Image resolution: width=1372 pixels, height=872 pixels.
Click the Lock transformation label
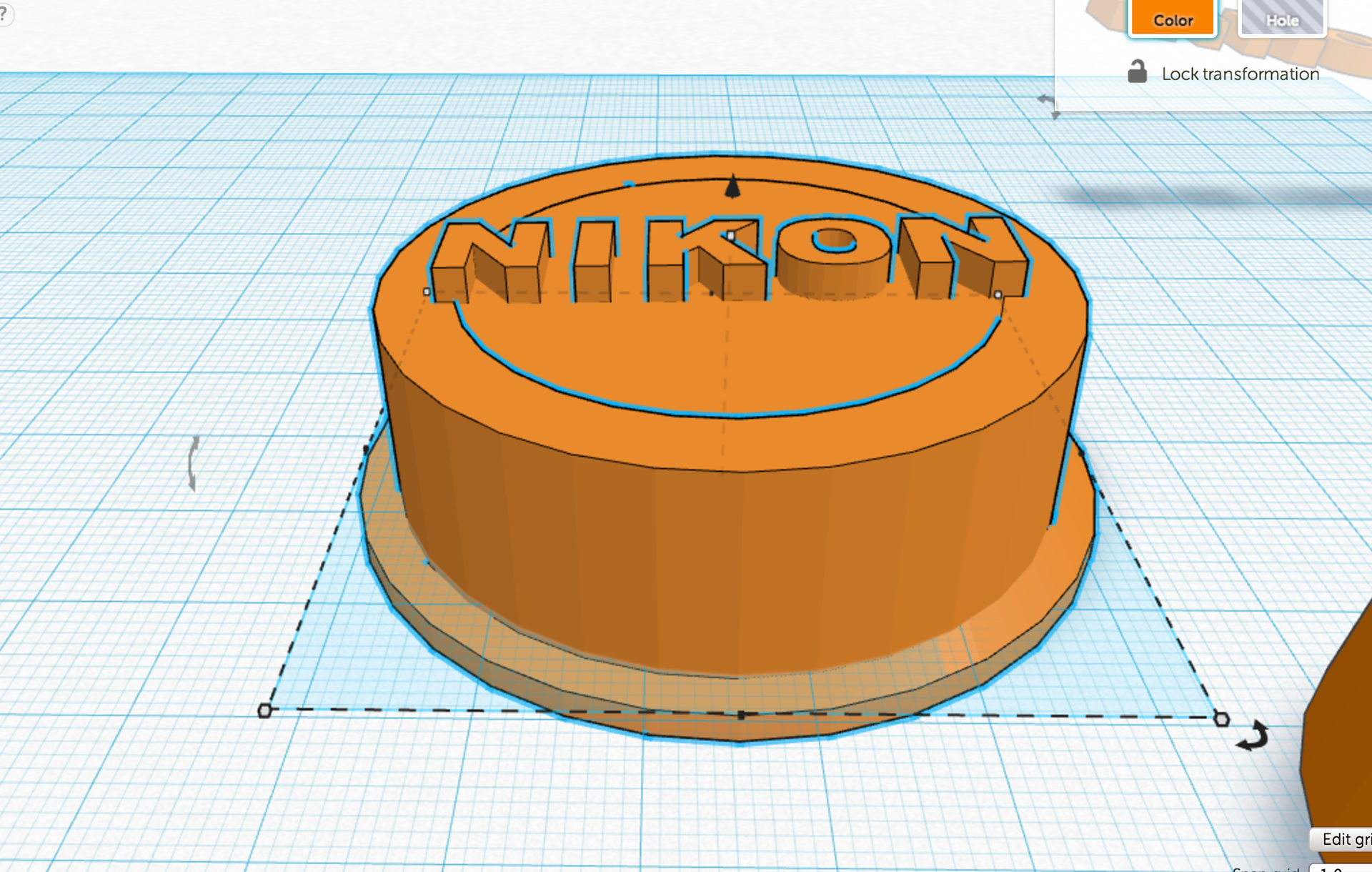1240,74
